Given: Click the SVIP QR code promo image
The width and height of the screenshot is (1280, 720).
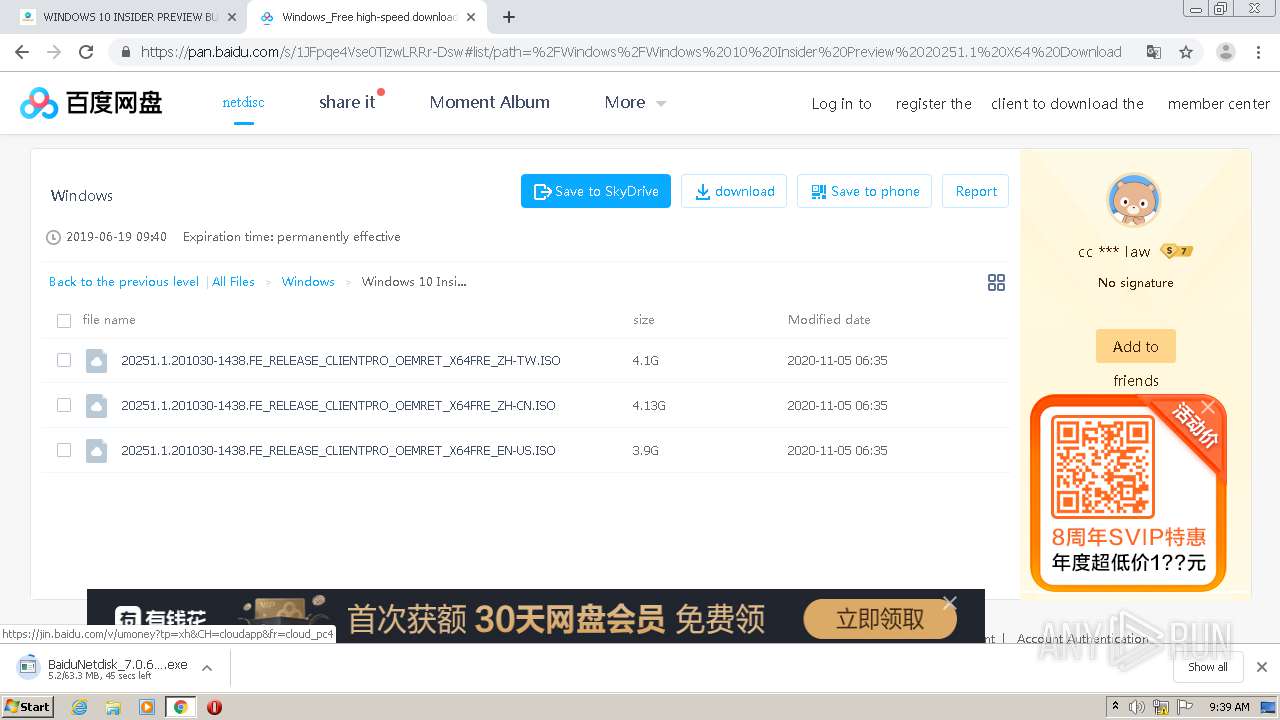Looking at the screenshot, I should tap(1128, 492).
